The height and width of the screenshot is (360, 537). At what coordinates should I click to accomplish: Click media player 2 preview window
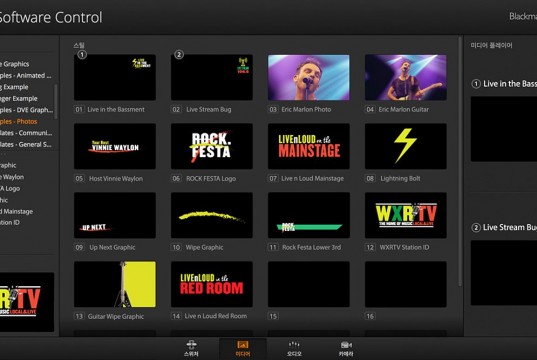point(504,273)
